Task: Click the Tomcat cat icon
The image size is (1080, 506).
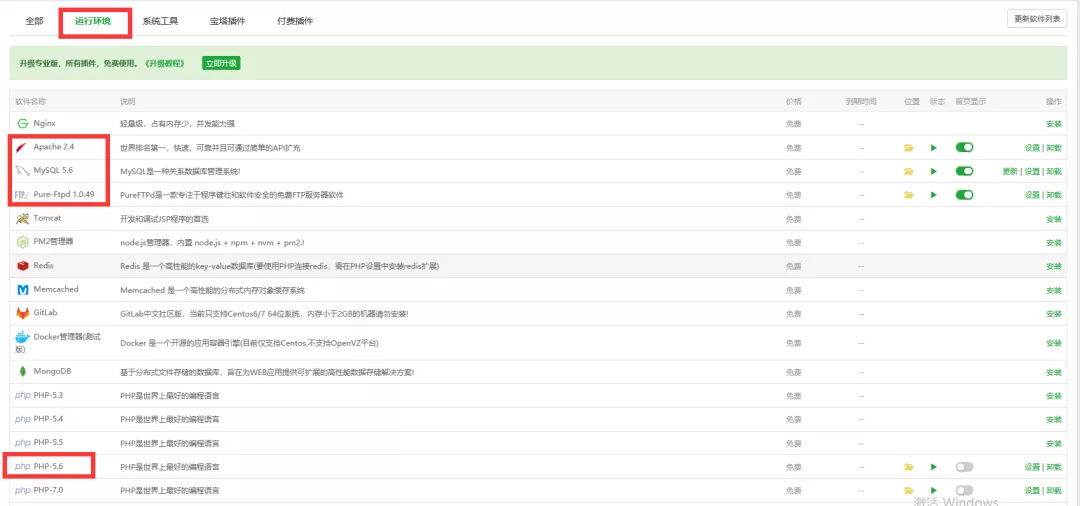Action: pos(22,218)
